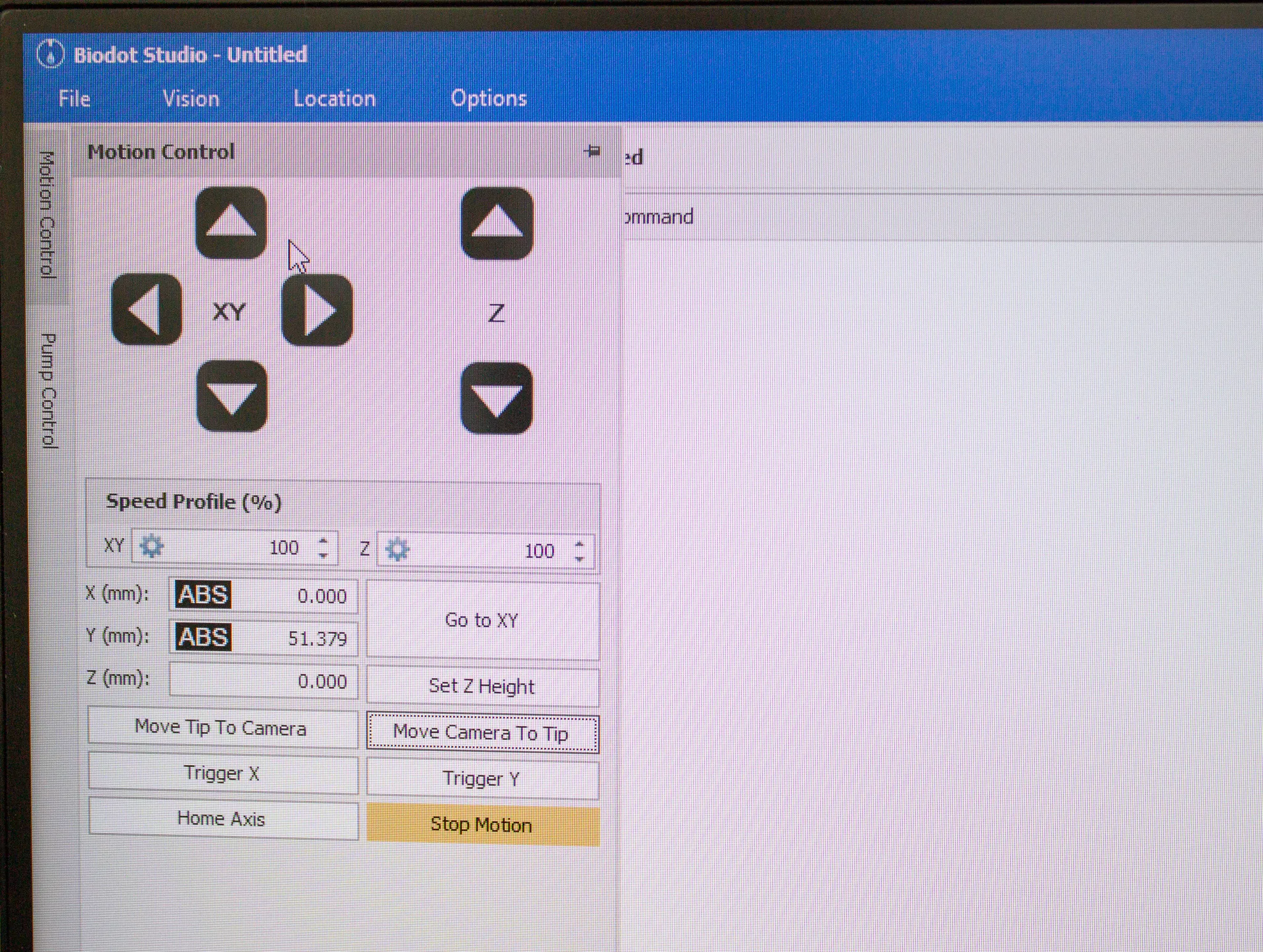Jog XY axis up with the arrow button

coord(231,223)
